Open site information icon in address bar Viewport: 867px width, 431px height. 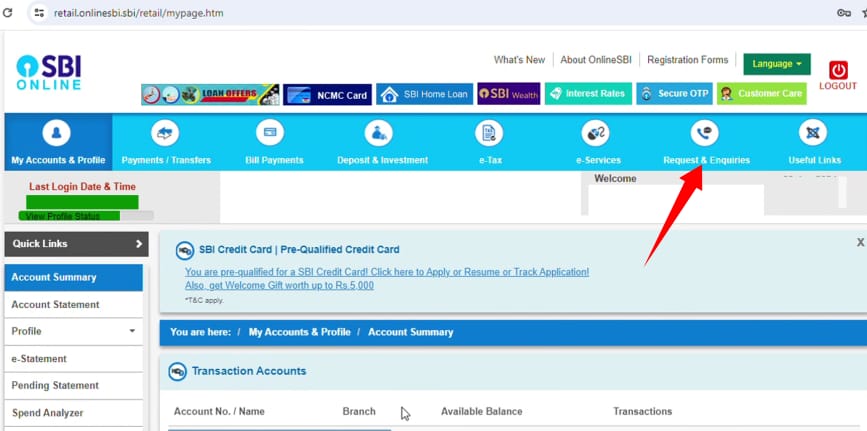(39, 12)
